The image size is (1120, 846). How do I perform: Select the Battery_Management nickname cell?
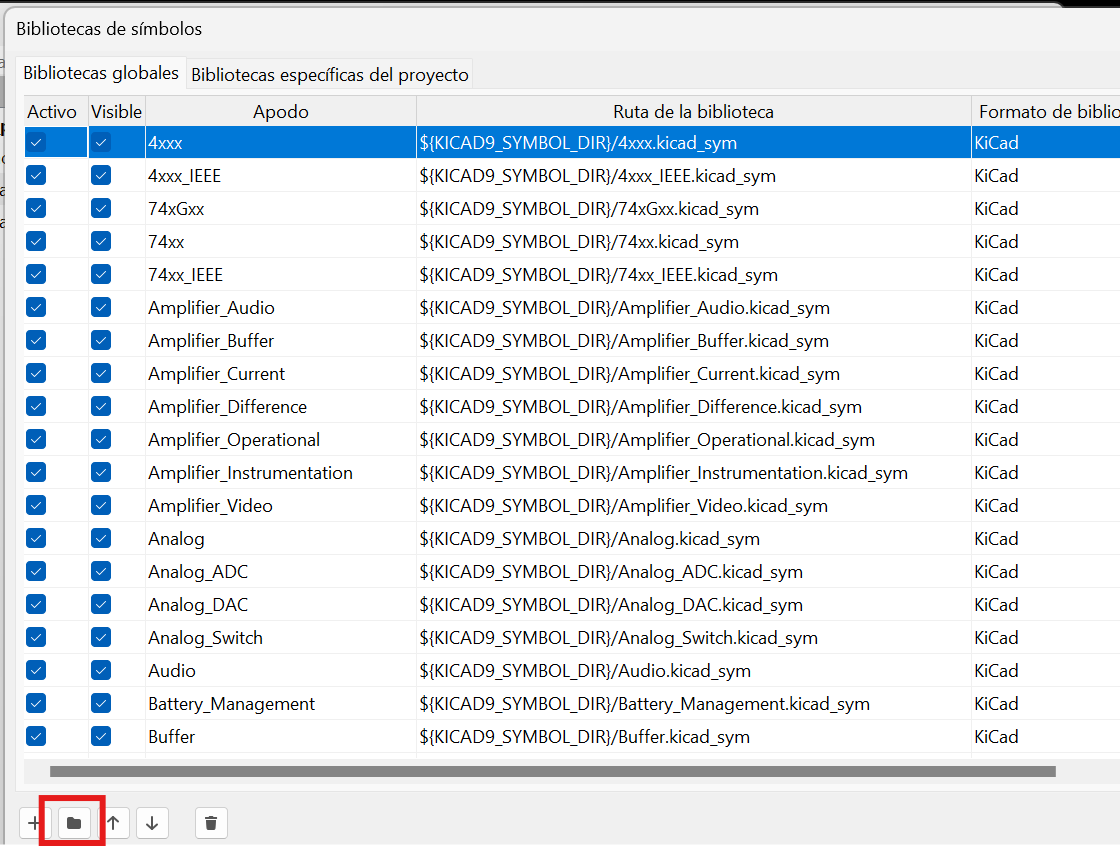[281, 703]
